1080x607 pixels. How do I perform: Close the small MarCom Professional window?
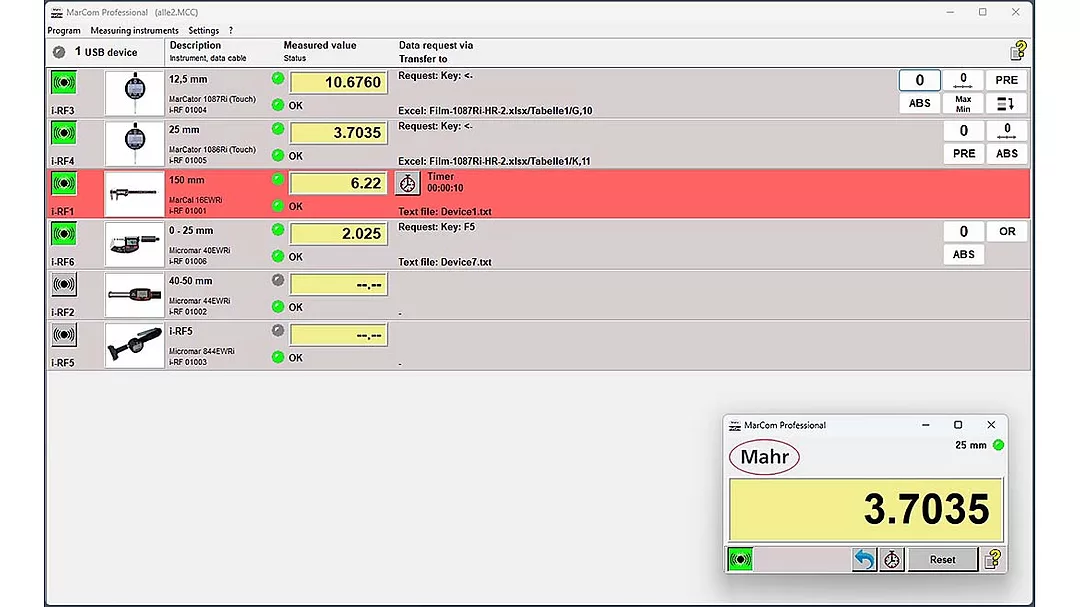pos(991,425)
